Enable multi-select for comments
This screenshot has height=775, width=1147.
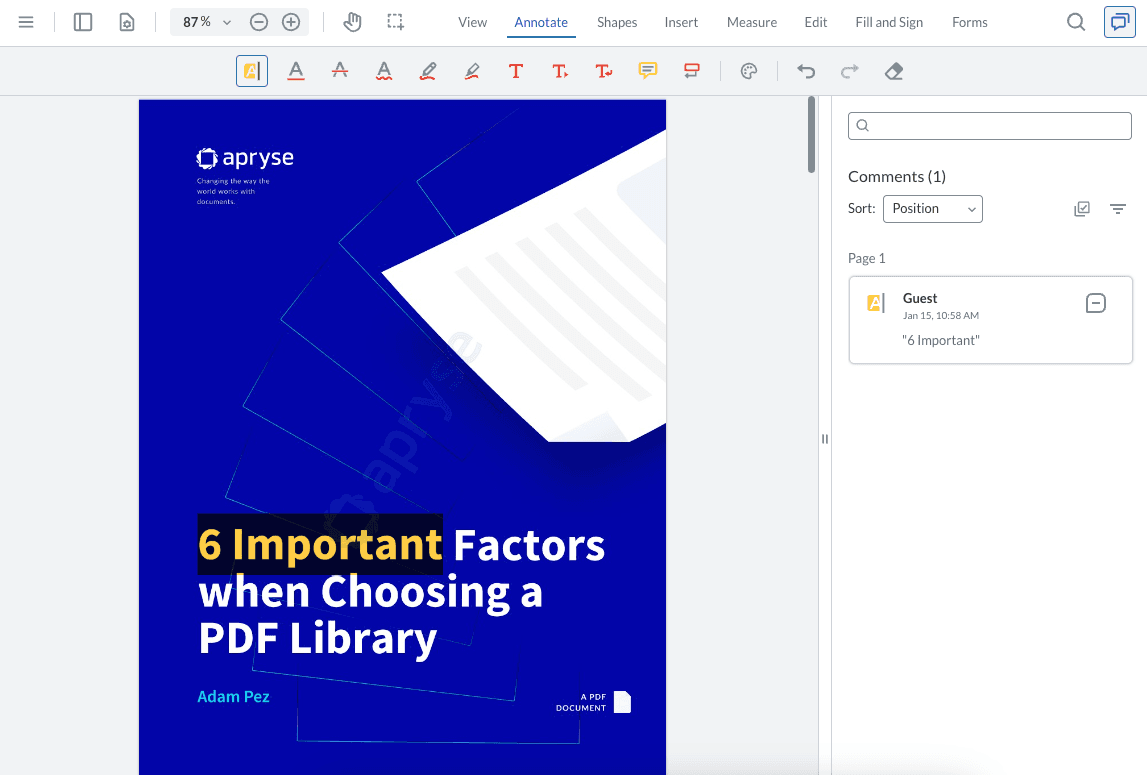1082,209
